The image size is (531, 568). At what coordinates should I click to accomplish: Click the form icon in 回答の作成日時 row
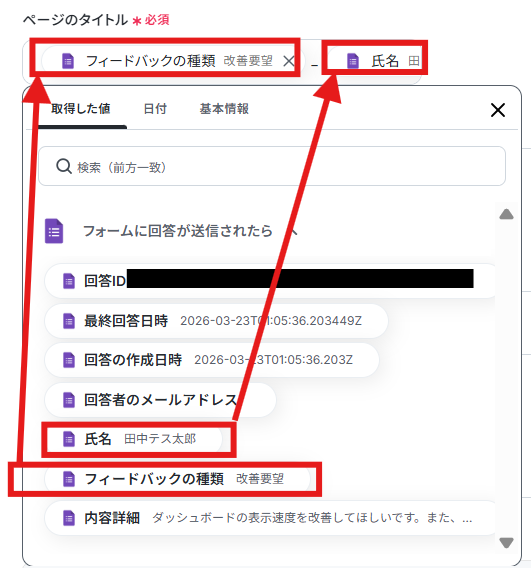[x=69, y=360]
